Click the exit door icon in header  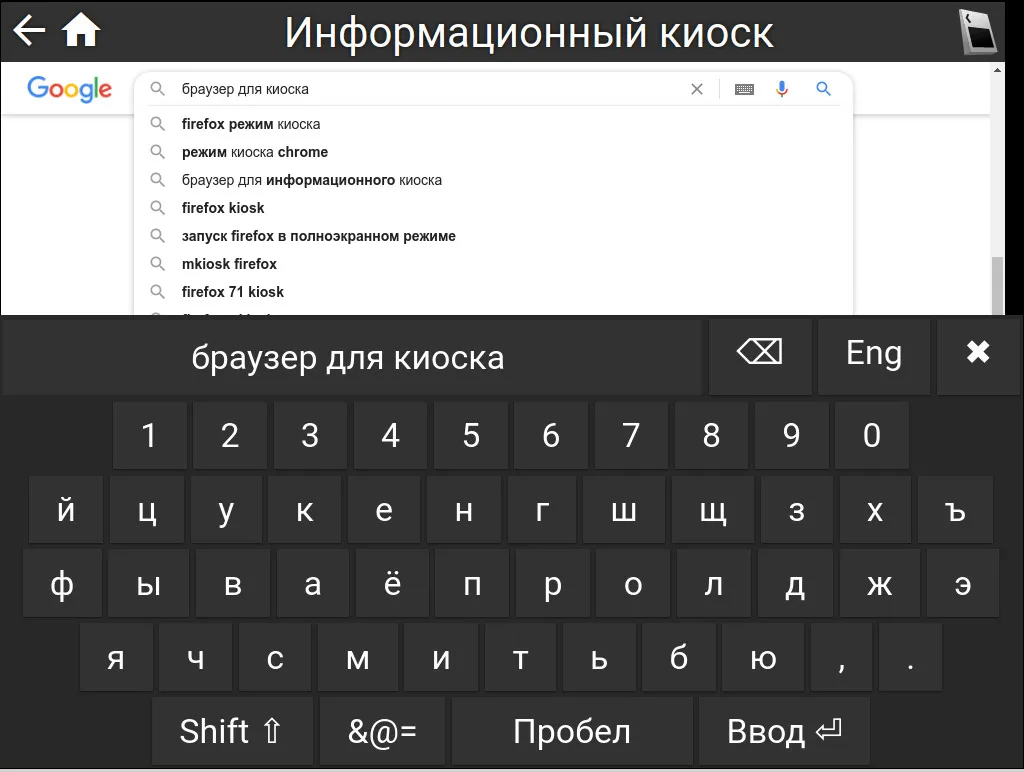click(977, 31)
